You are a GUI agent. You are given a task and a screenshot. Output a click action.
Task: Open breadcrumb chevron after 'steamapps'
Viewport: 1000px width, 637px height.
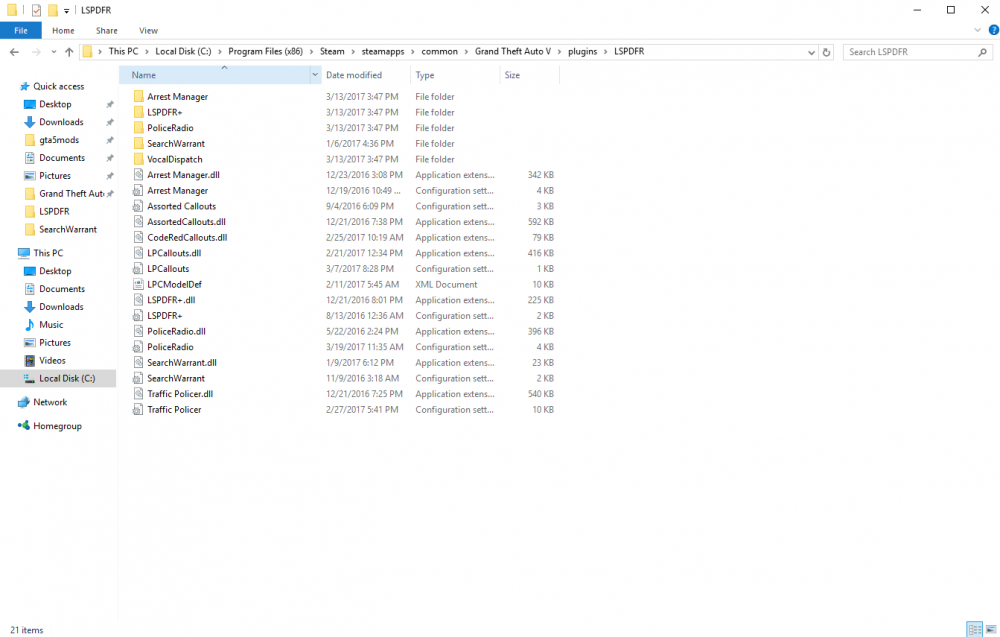coord(413,52)
